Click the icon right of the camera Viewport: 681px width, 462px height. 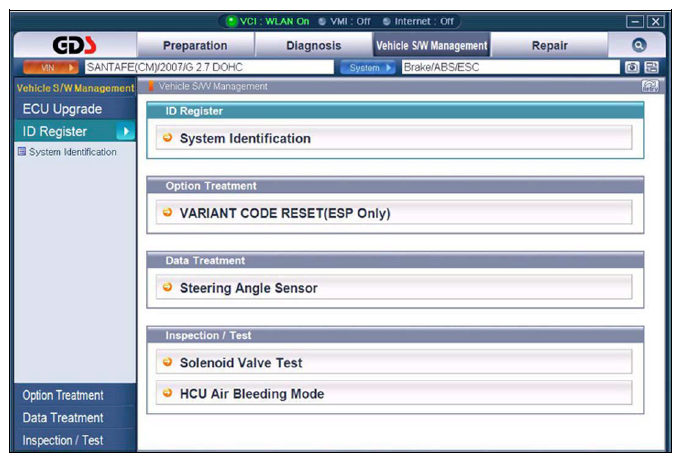tap(651, 67)
